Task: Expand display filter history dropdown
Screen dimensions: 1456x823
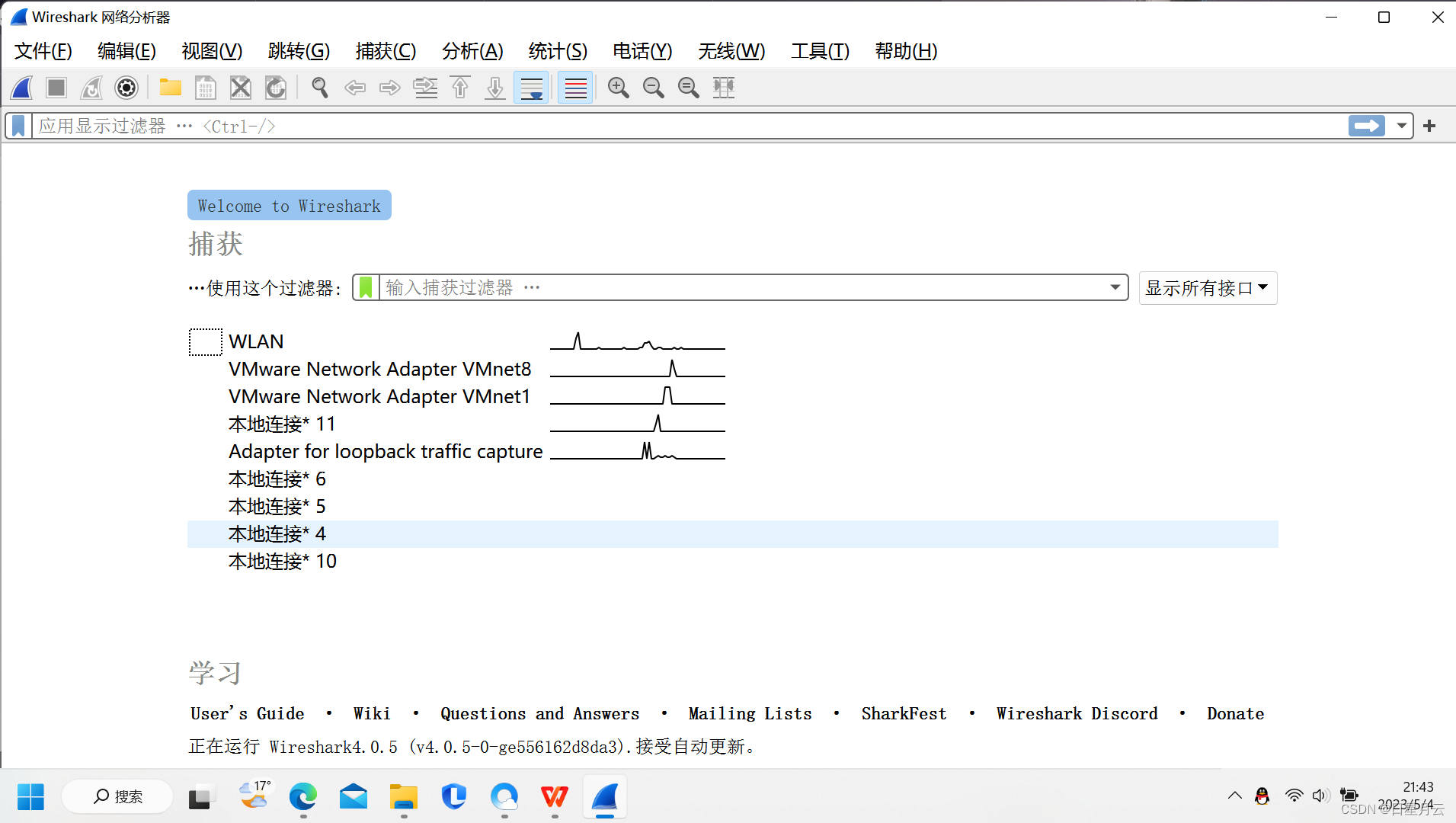Action: 1401,126
